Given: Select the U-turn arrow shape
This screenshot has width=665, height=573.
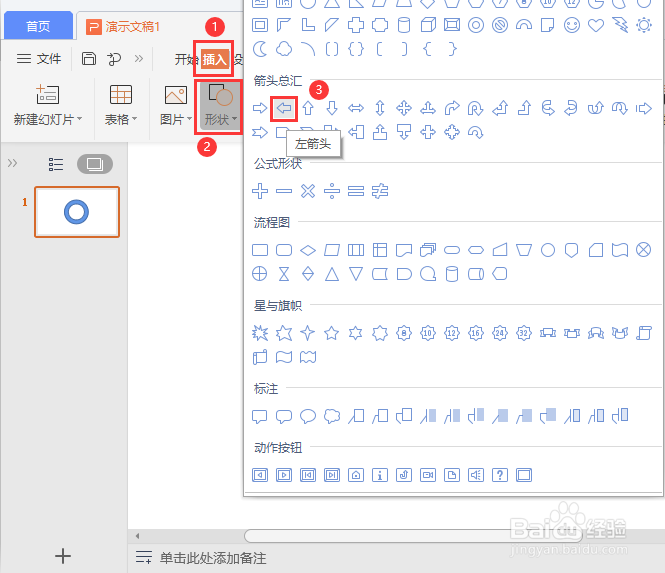Looking at the screenshot, I should pos(476,109).
